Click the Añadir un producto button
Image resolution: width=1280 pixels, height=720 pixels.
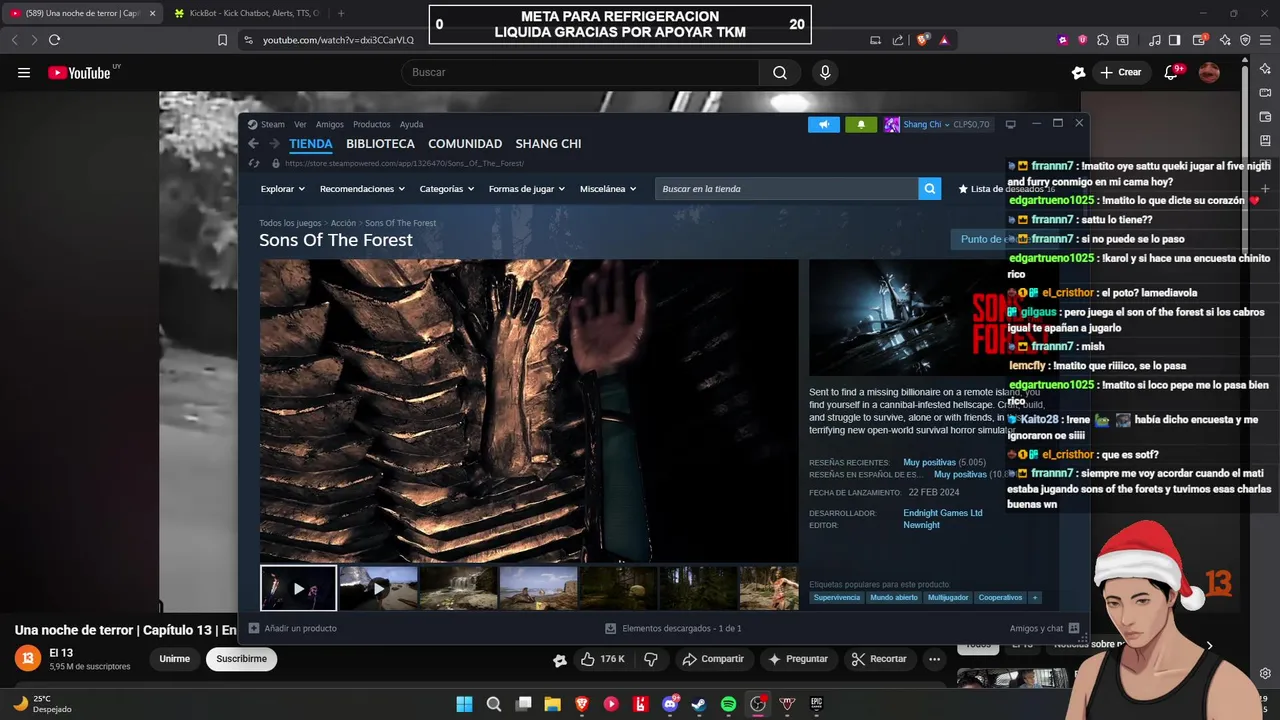click(x=292, y=628)
